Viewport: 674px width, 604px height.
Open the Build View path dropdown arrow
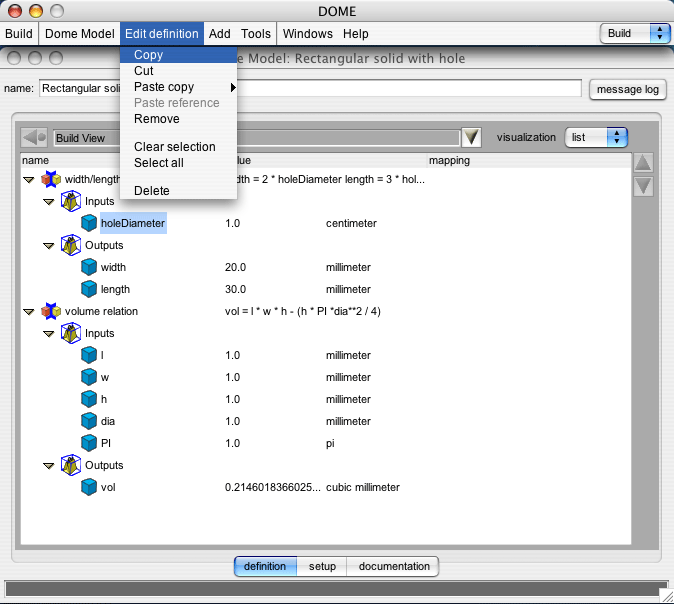pos(471,138)
